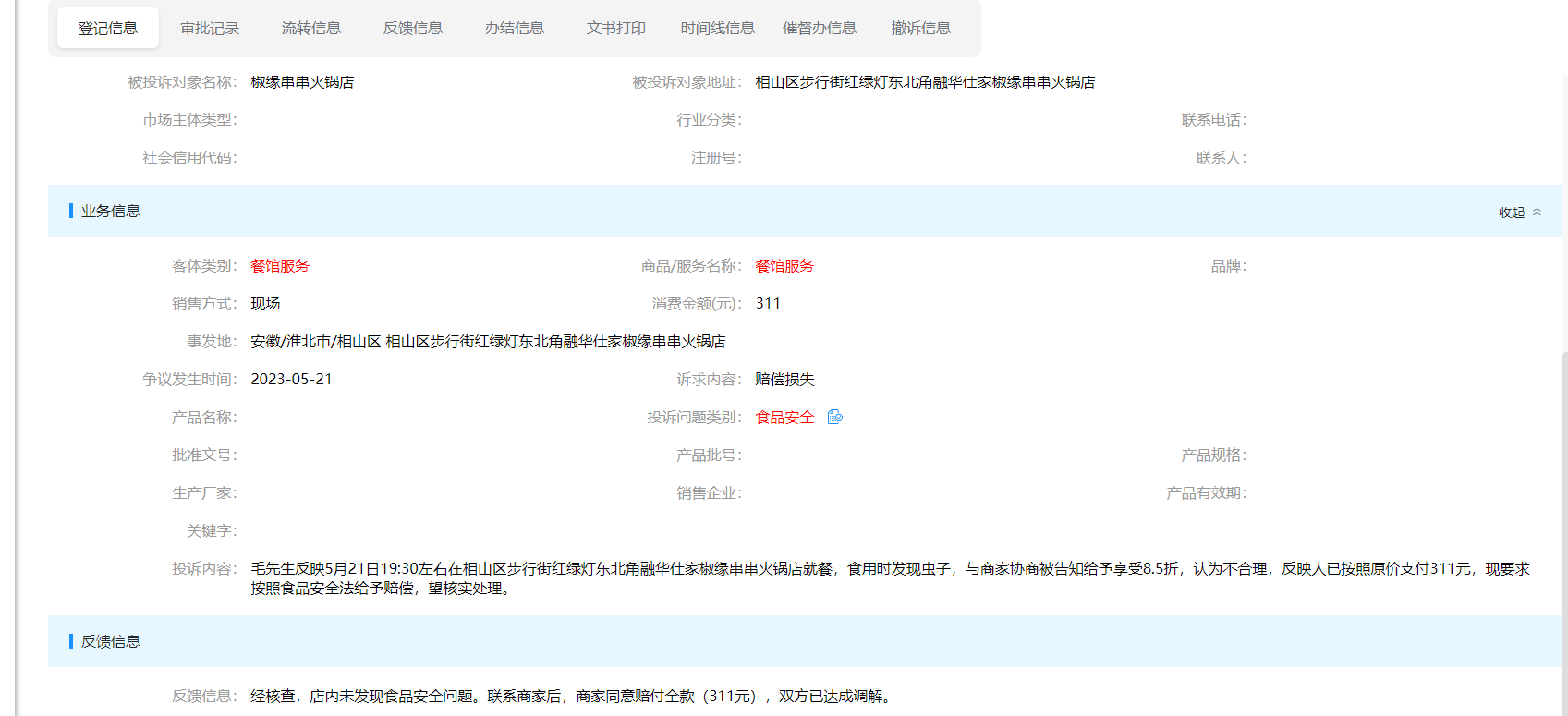Click the red 餐馆服务 value of 客体类别
This screenshot has height=716, width=1568.
[280, 266]
